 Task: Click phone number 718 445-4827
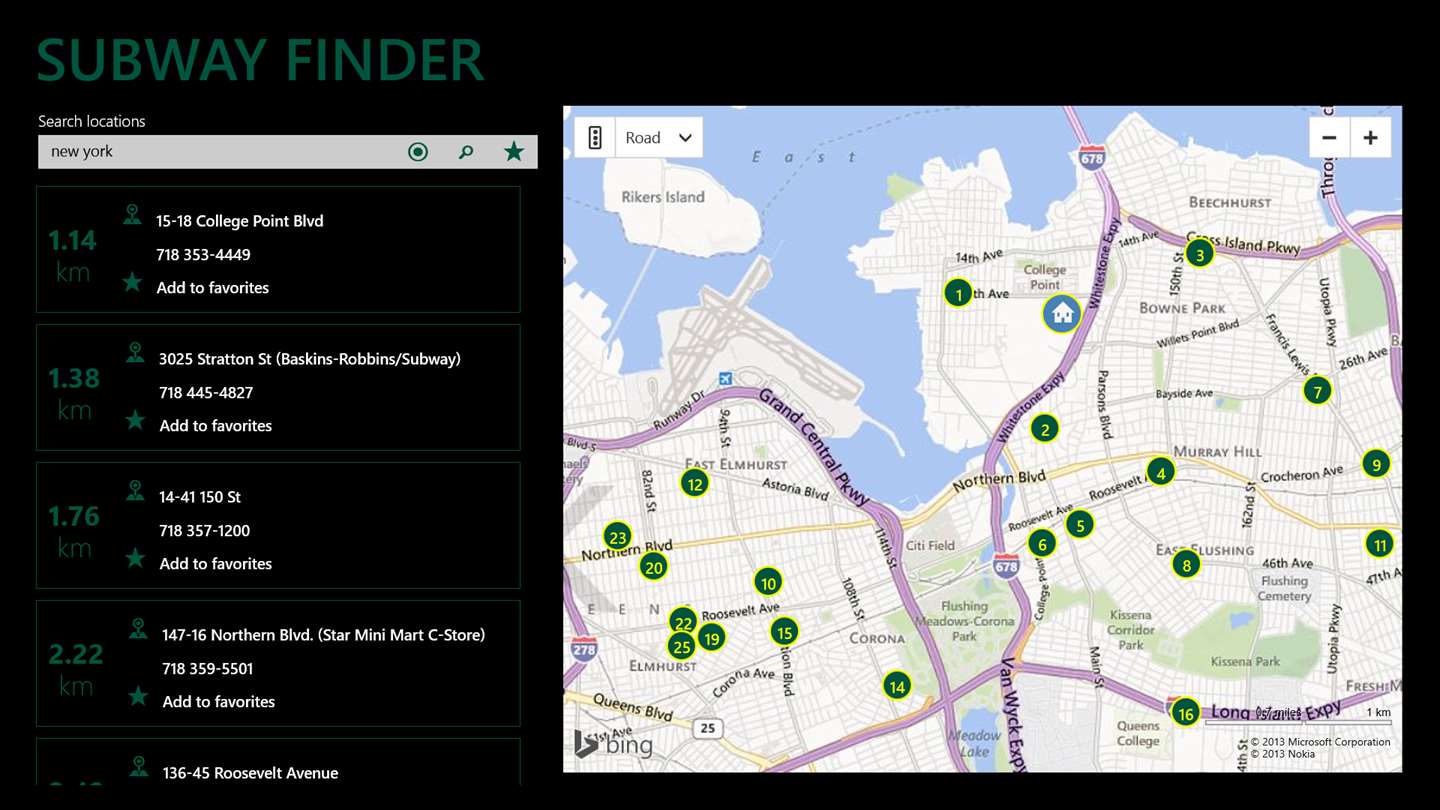coord(206,393)
